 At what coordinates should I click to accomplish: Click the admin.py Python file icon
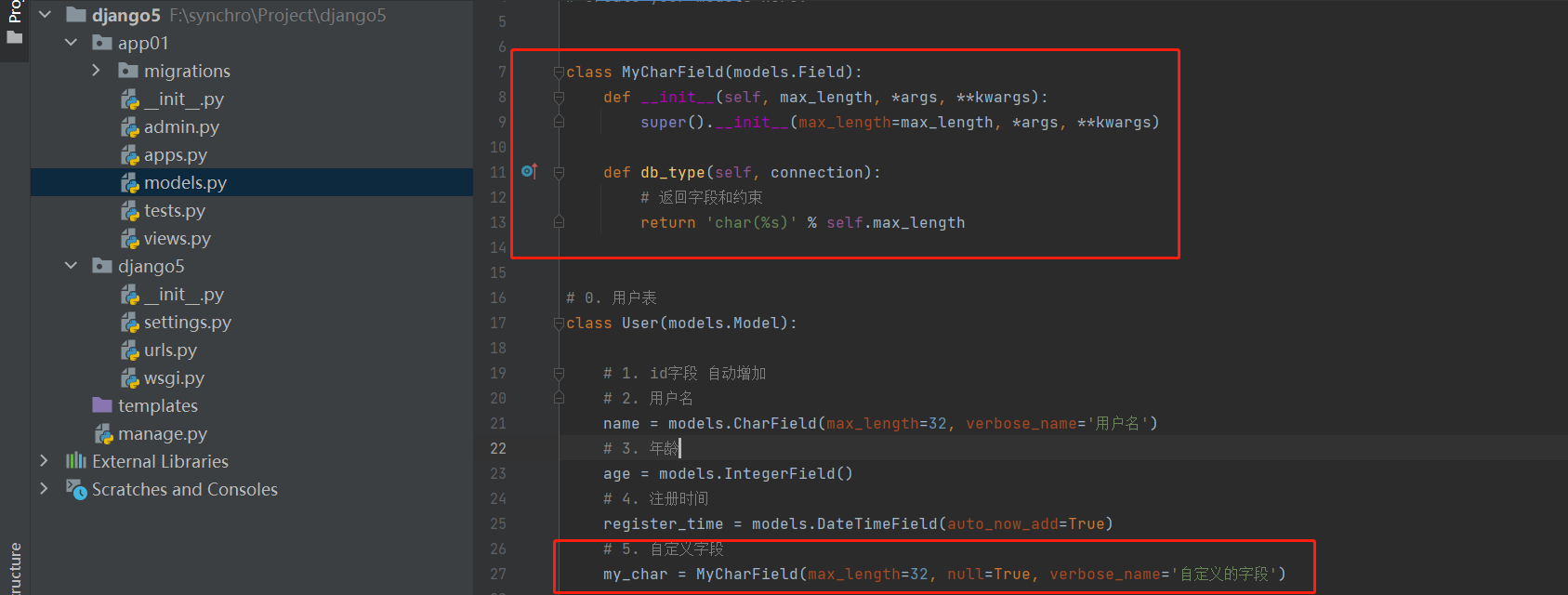129,127
